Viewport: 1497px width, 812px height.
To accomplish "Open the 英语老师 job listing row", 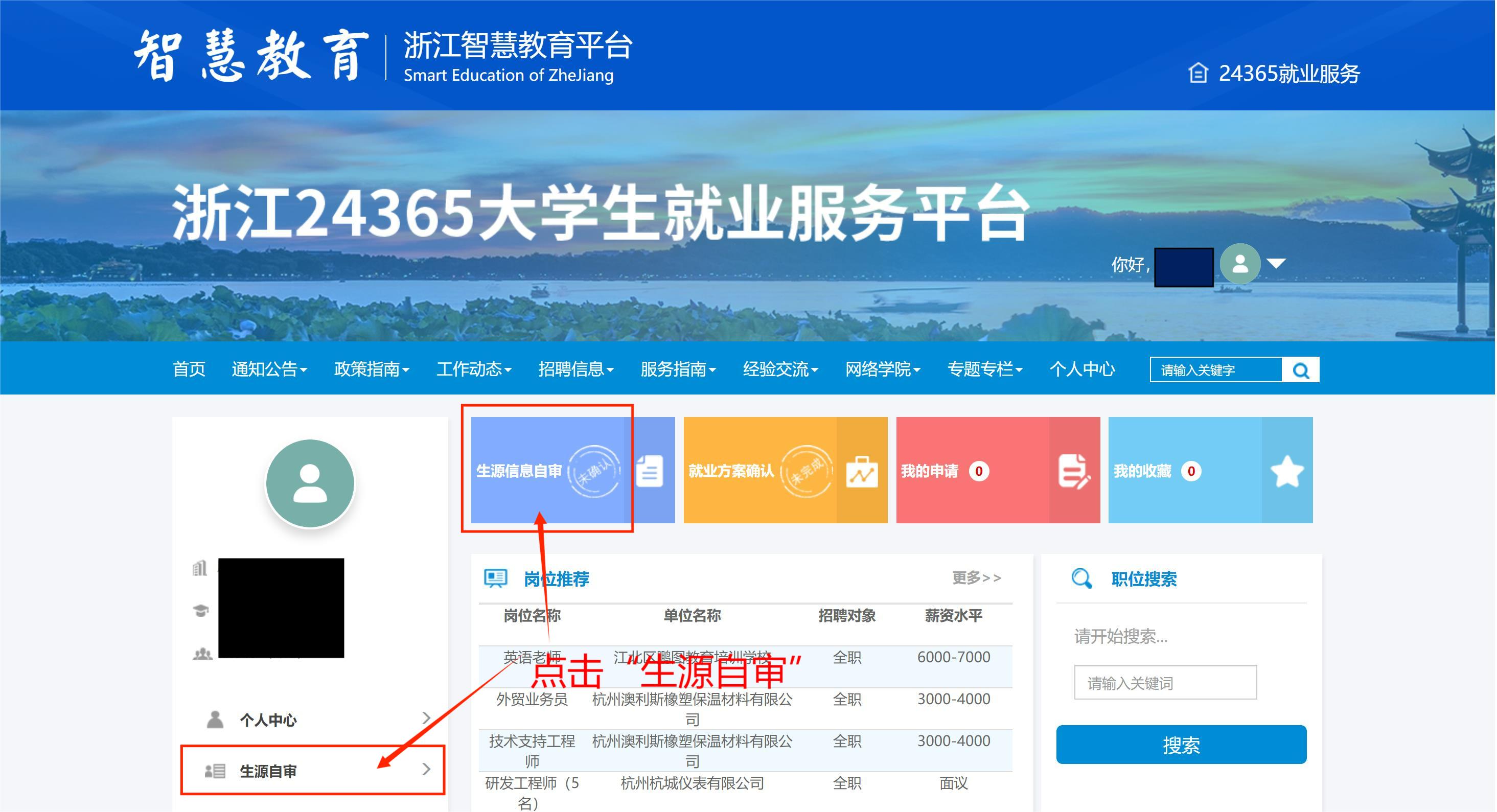I will (532, 657).
